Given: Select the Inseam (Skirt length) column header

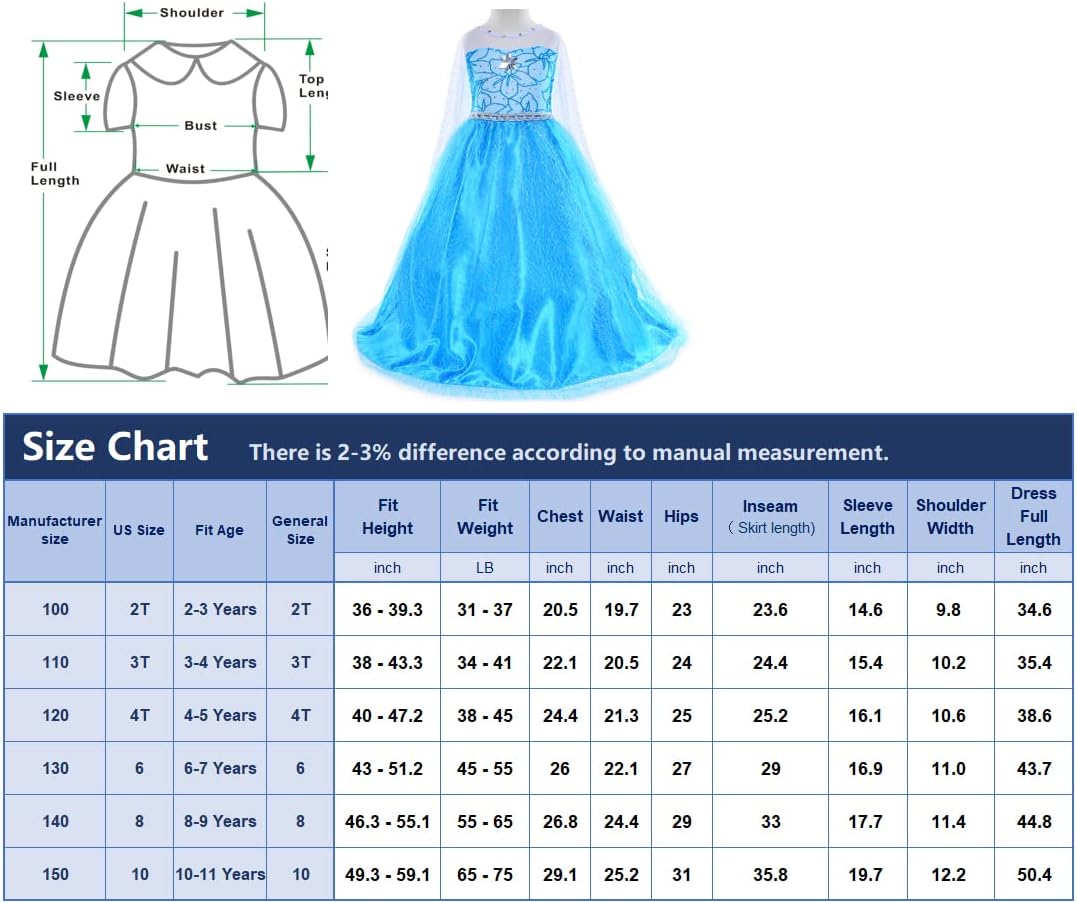Looking at the screenshot, I should tap(770, 517).
